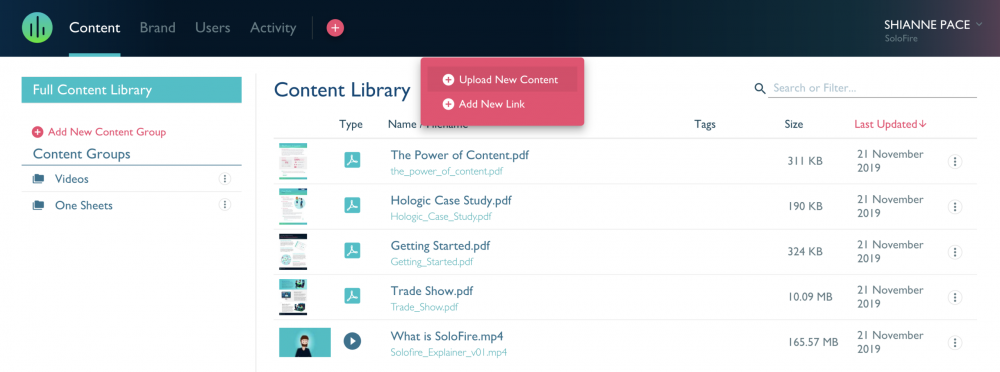Click filename Solofire_Explainer_v01.mp4
Image resolution: width=1000 pixels, height=372 pixels.
pyautogui.click(x=449, y=352)
